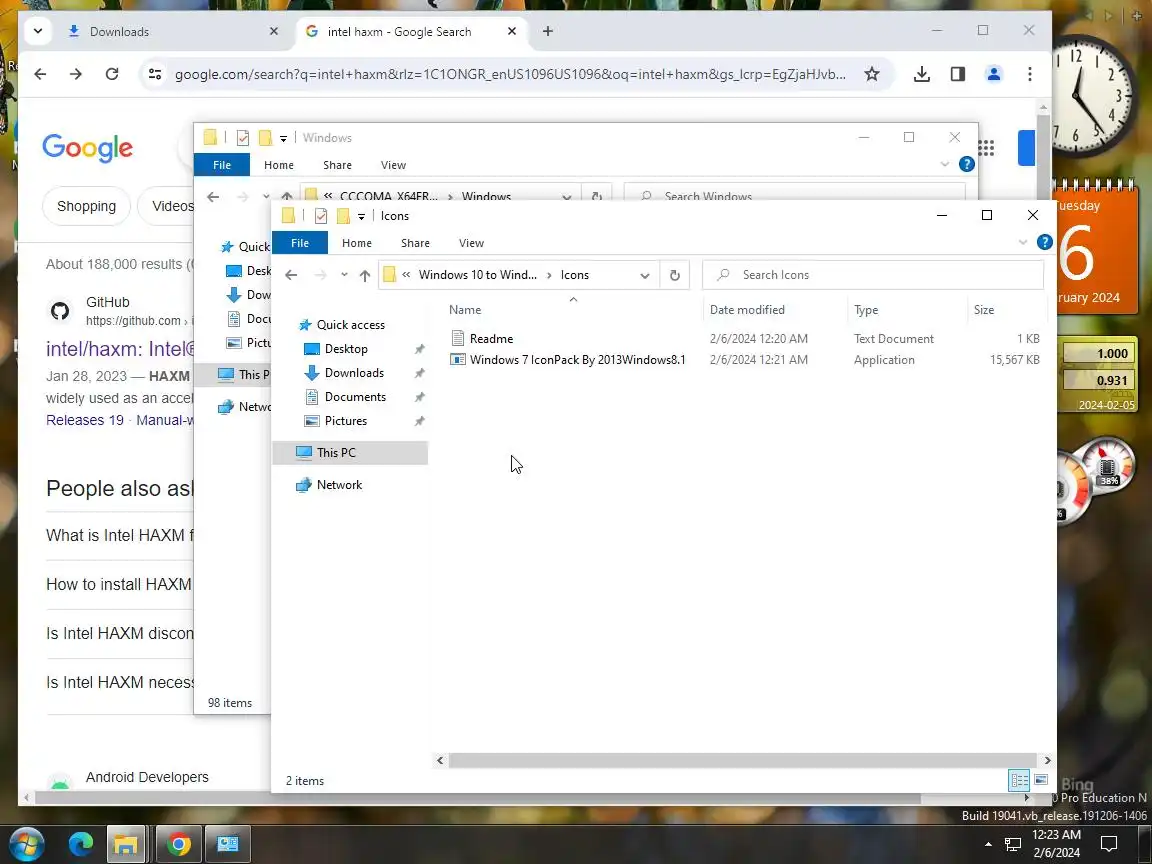Open address dropdown in the Windows explorer window behind
This screenshot has height=864, width=1152.
566,196
